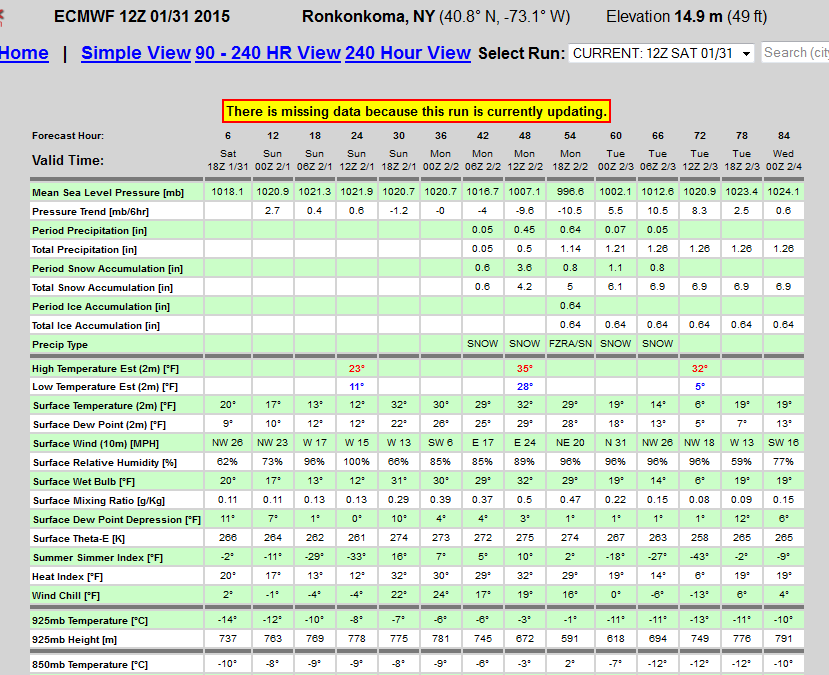Click the Summer Simmer Index row label

[97, 558]
